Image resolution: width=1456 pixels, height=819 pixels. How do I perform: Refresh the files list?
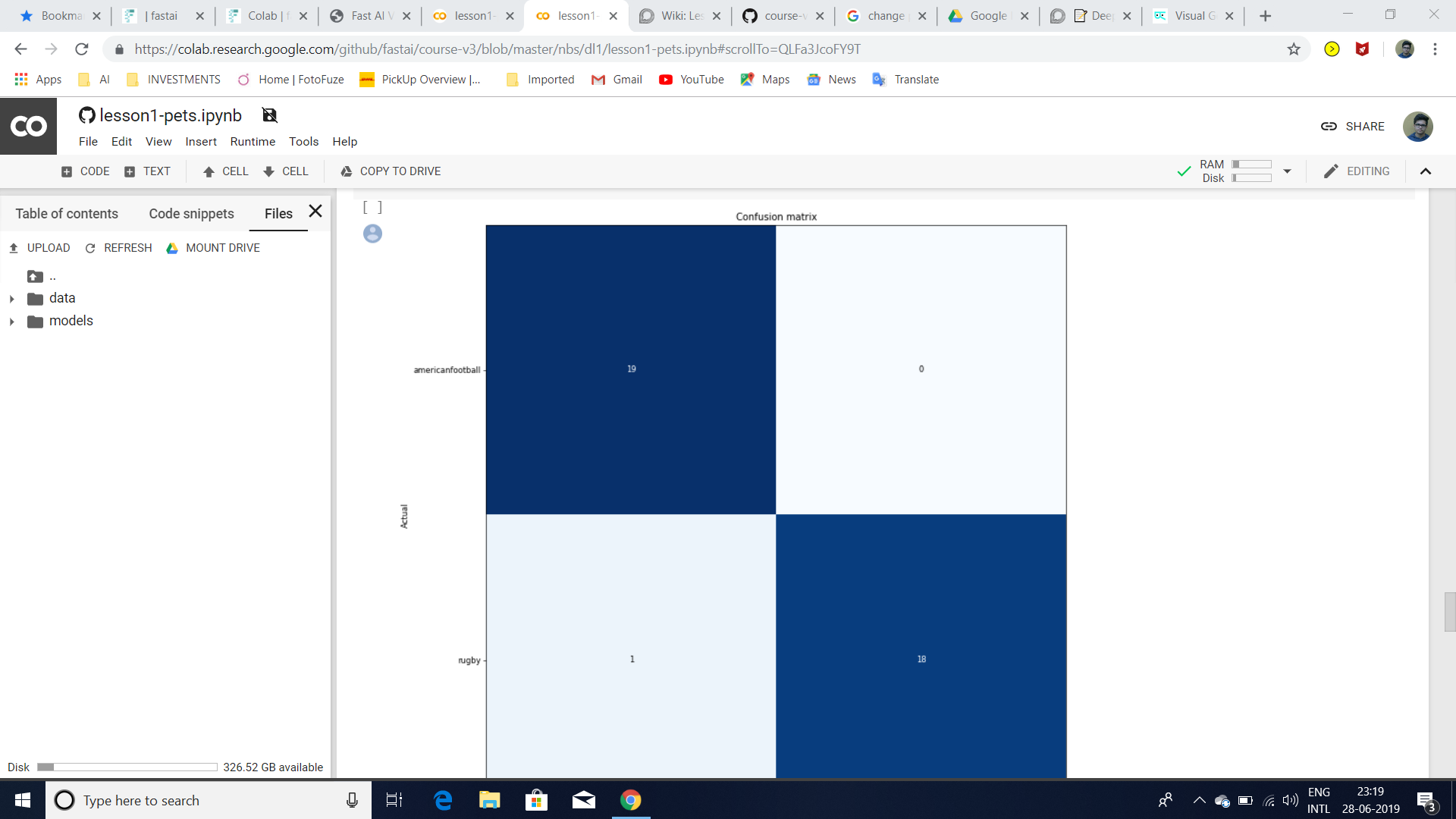(x=118, y=248)
